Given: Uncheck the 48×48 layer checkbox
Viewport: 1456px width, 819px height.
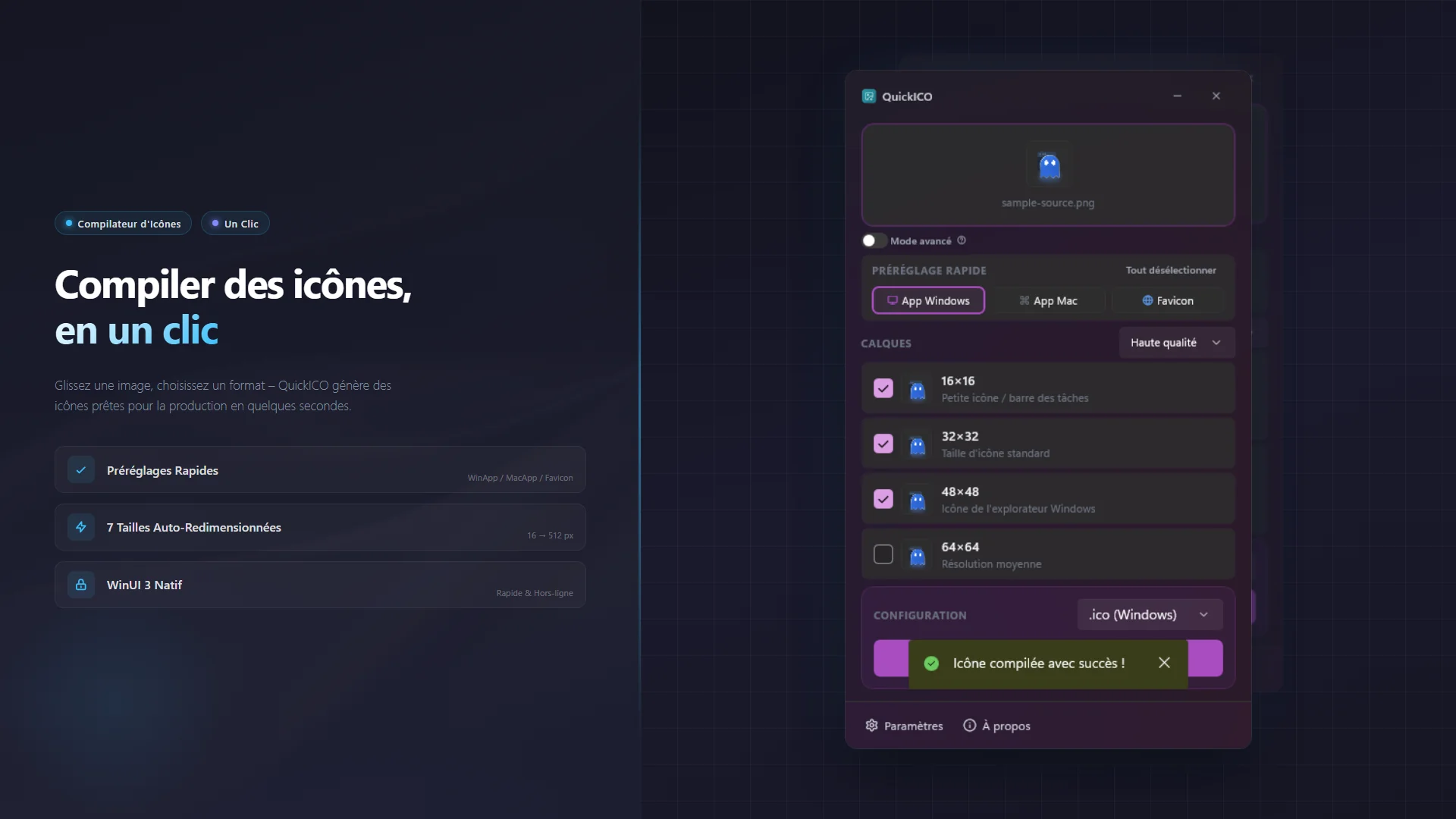Looking at the screenshot, I should coord(883,499).
